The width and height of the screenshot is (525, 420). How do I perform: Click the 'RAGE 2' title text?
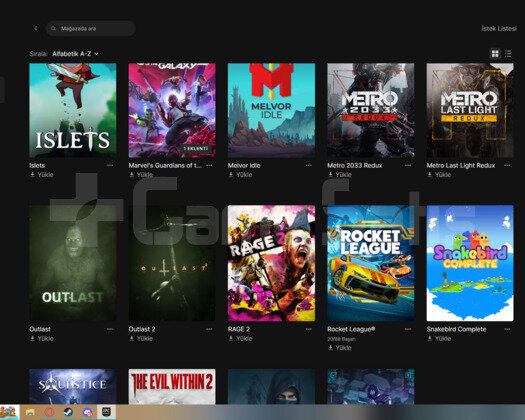coord(239,329)
